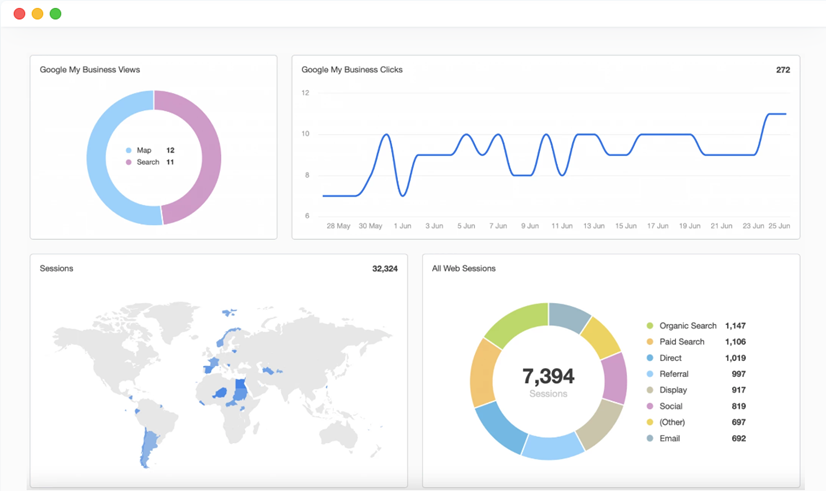The image size is (826, 491).
Task: Click the 272 total clicks value
Action: (783, 70)
